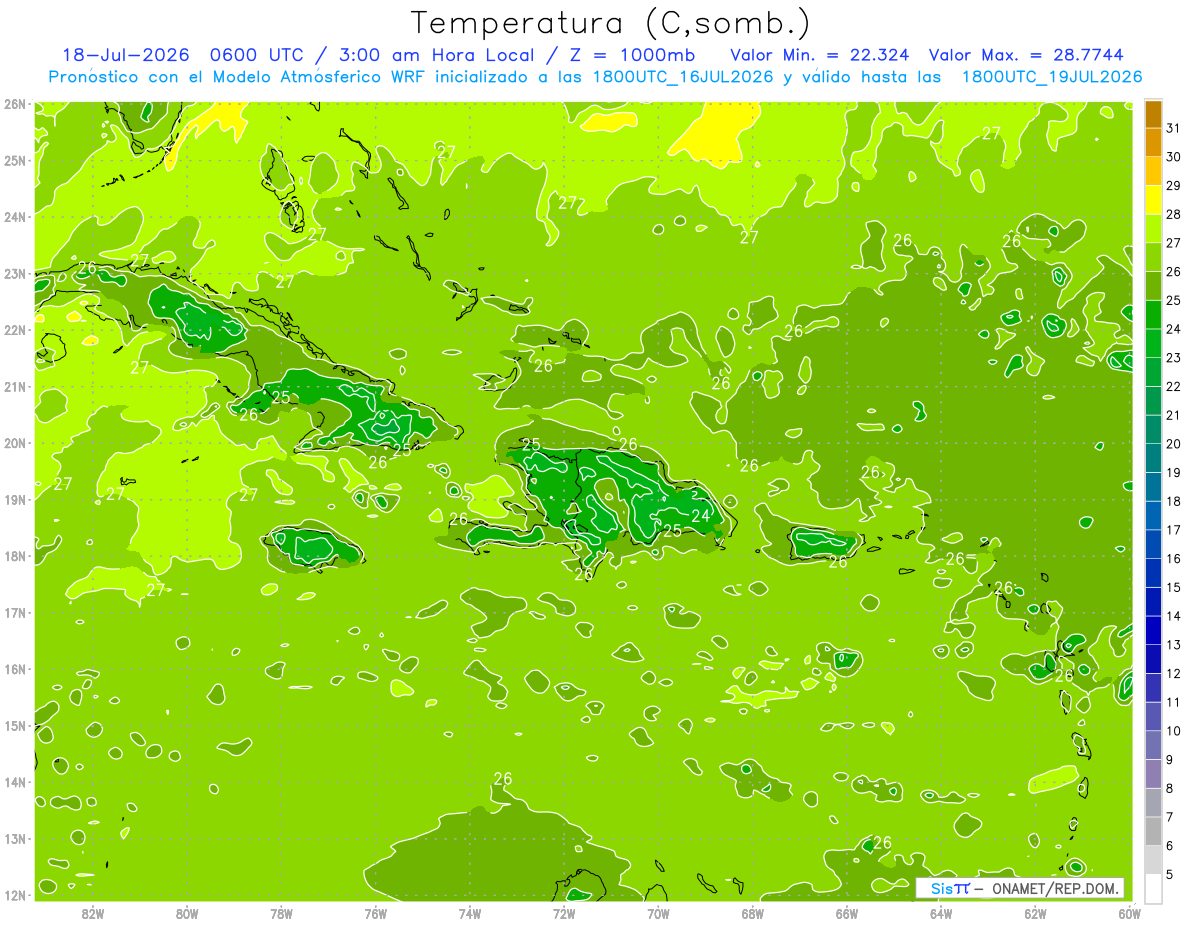Click the legend value '31'

coord(1174,128)
